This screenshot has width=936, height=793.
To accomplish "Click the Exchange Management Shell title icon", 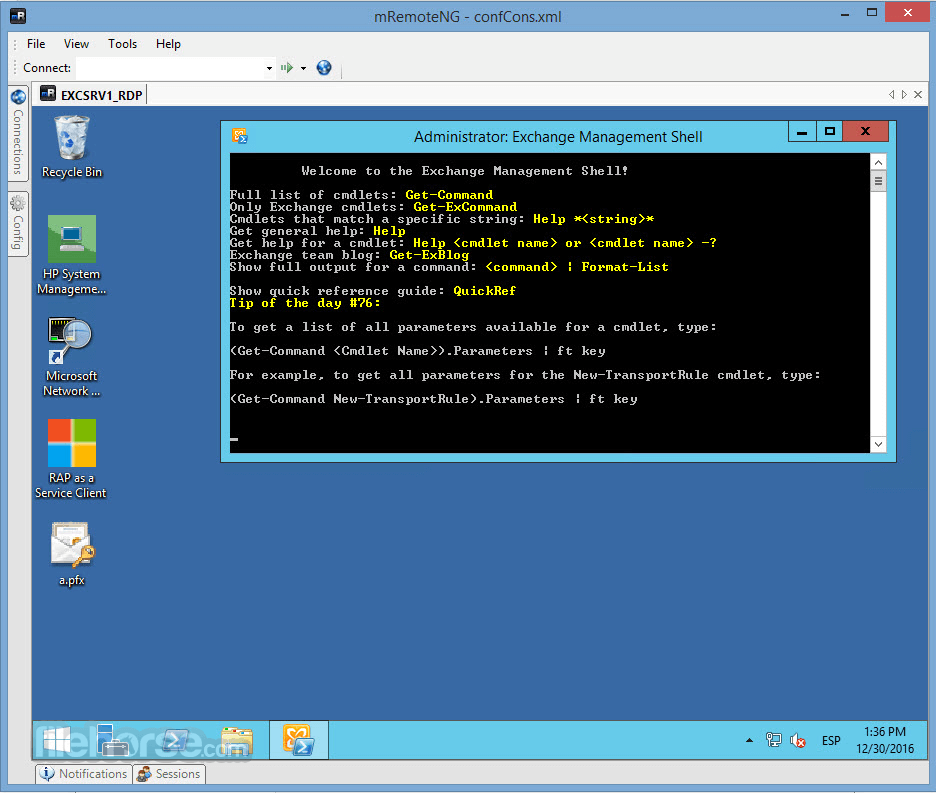I will point(240,136).
